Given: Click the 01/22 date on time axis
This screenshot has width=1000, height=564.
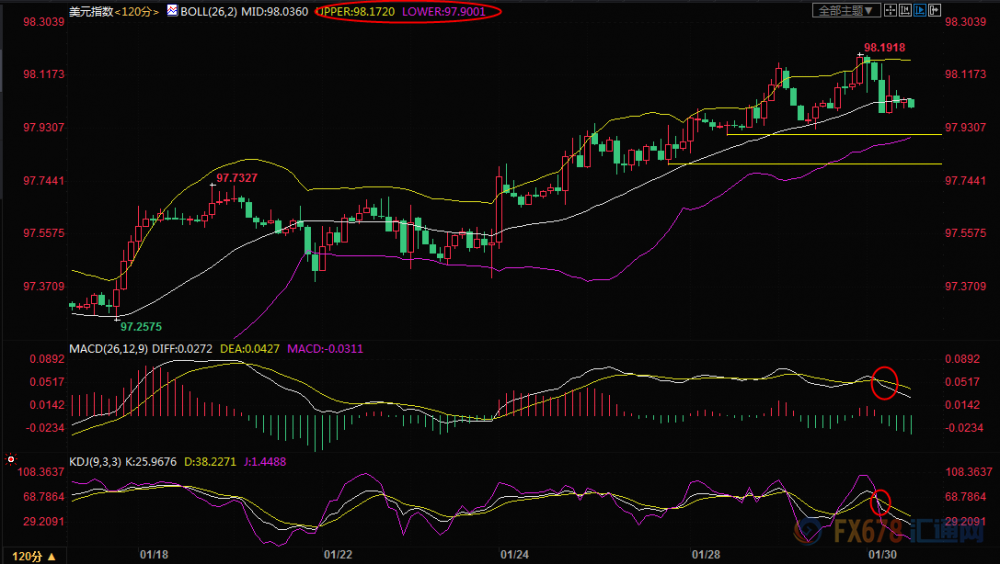Looking at the screenshot, I should [x=338, y=554].
